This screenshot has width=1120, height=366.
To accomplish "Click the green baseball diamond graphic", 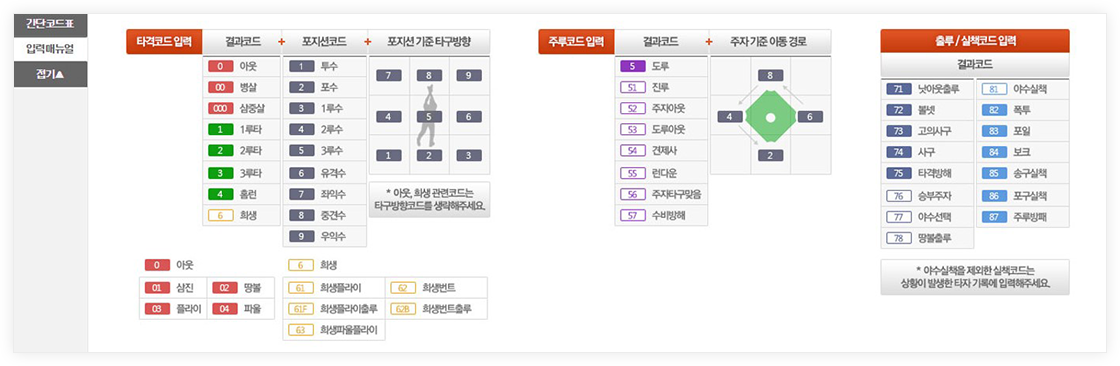I will pyautogui.click(x=770, y=116).
